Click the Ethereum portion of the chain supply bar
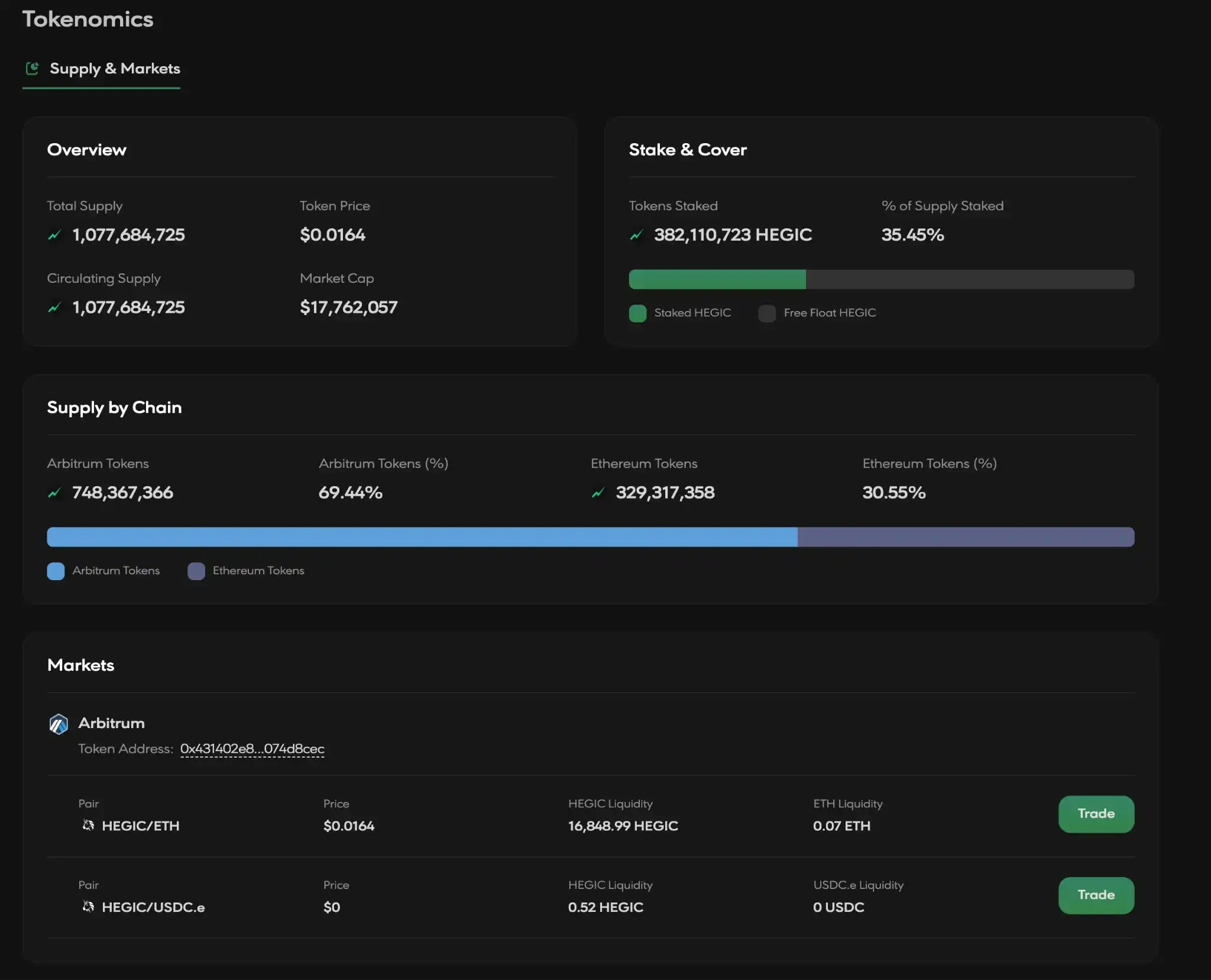 966,537
